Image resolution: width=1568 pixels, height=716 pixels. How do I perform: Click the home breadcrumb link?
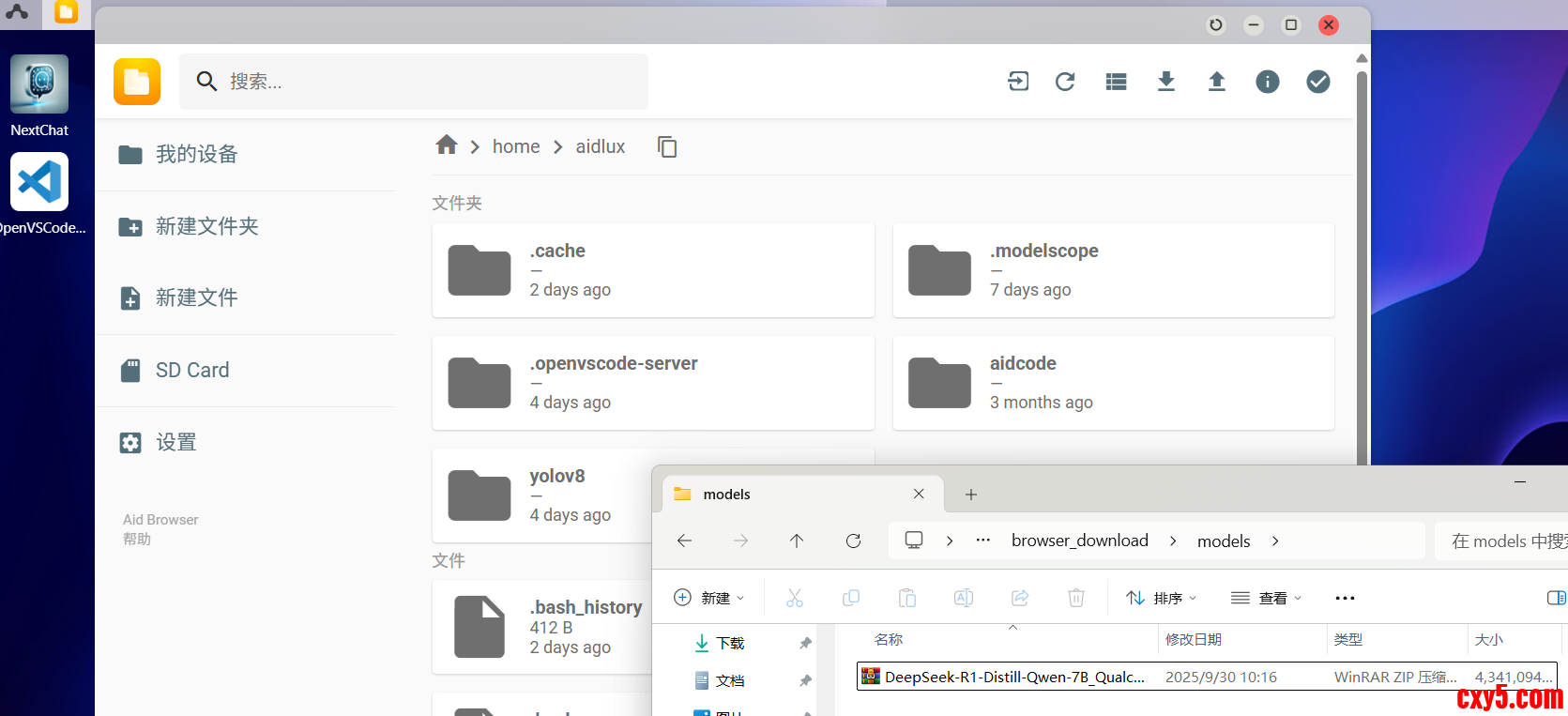tap(516, 146)
